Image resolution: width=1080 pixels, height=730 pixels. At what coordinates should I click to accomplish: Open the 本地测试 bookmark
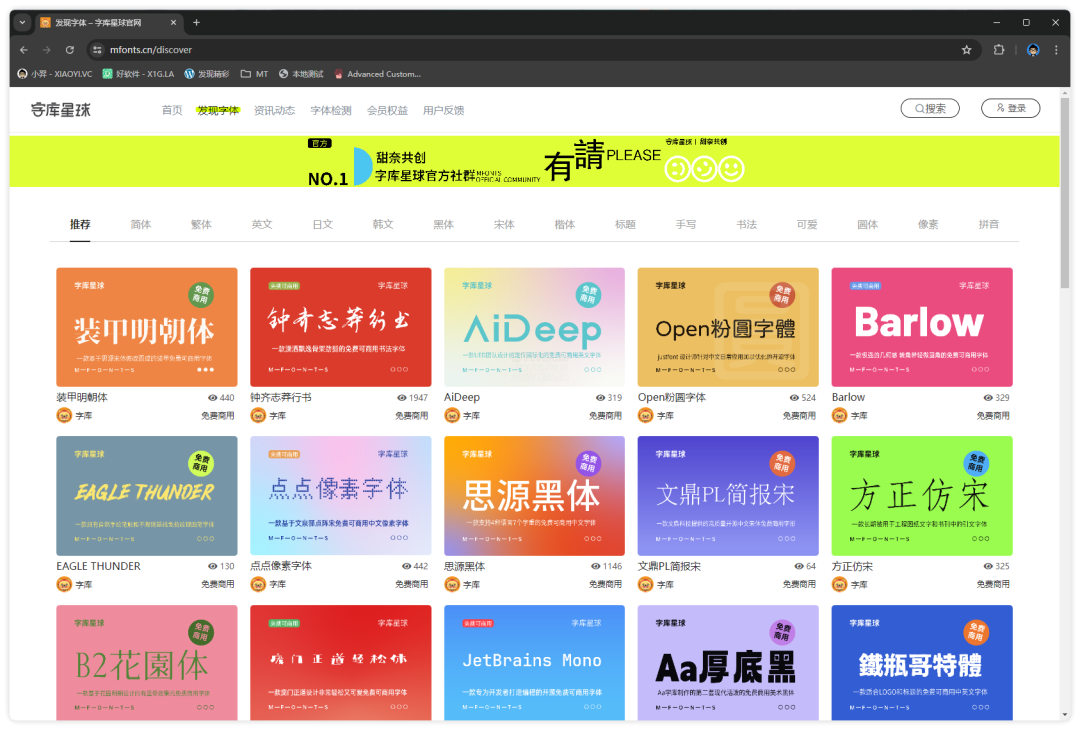301,74
